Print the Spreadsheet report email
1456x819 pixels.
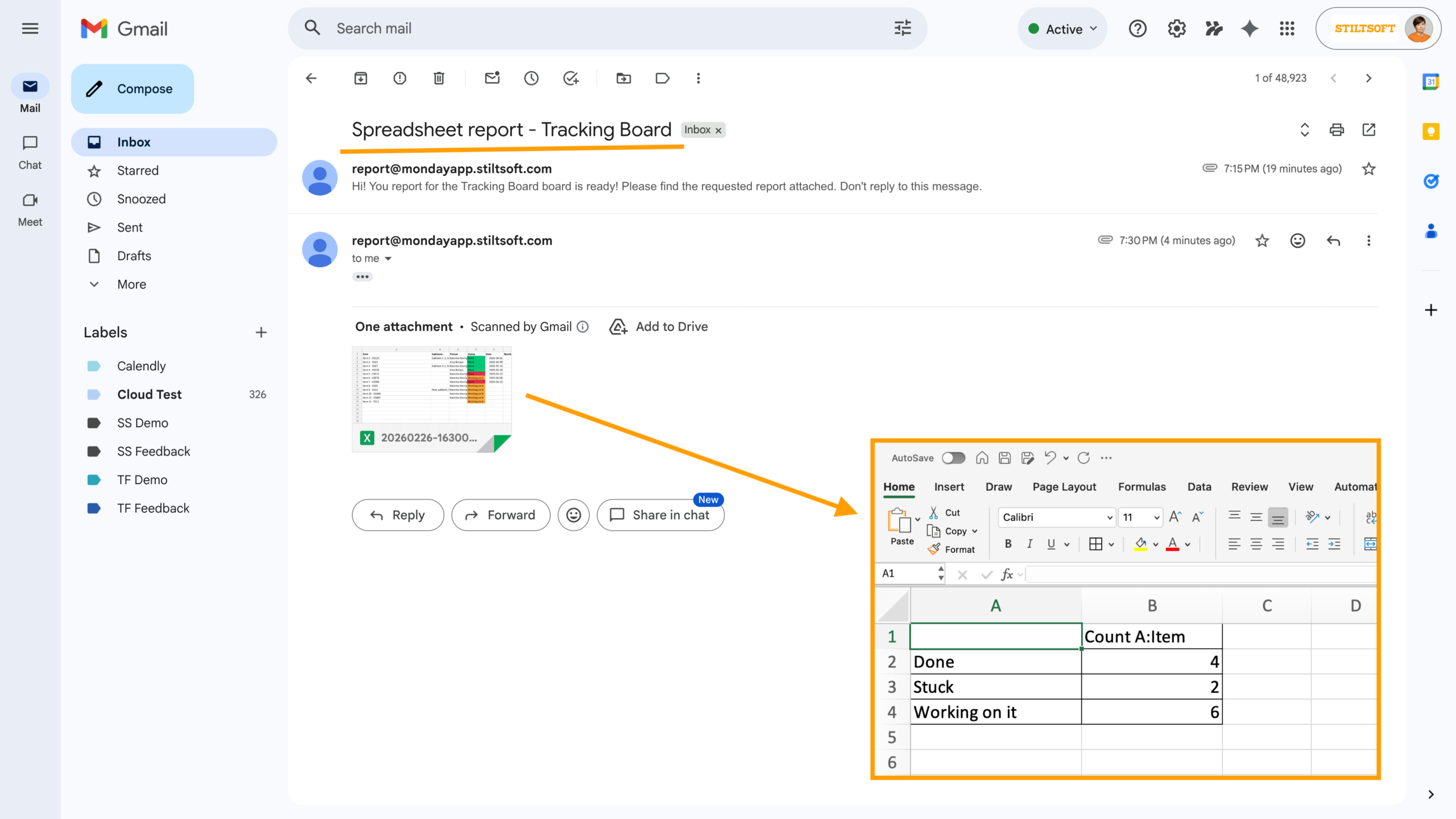1337,130
